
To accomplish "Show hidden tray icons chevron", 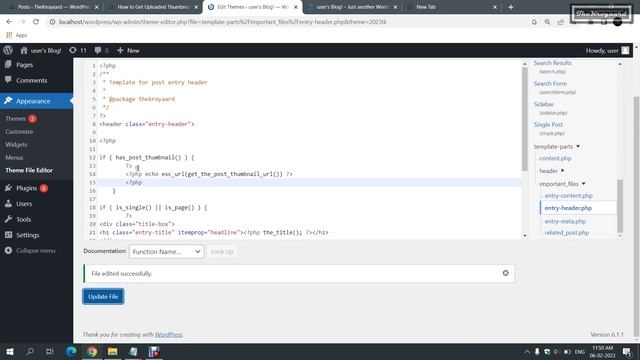I will pyautogui.click(x=527, y=351).
